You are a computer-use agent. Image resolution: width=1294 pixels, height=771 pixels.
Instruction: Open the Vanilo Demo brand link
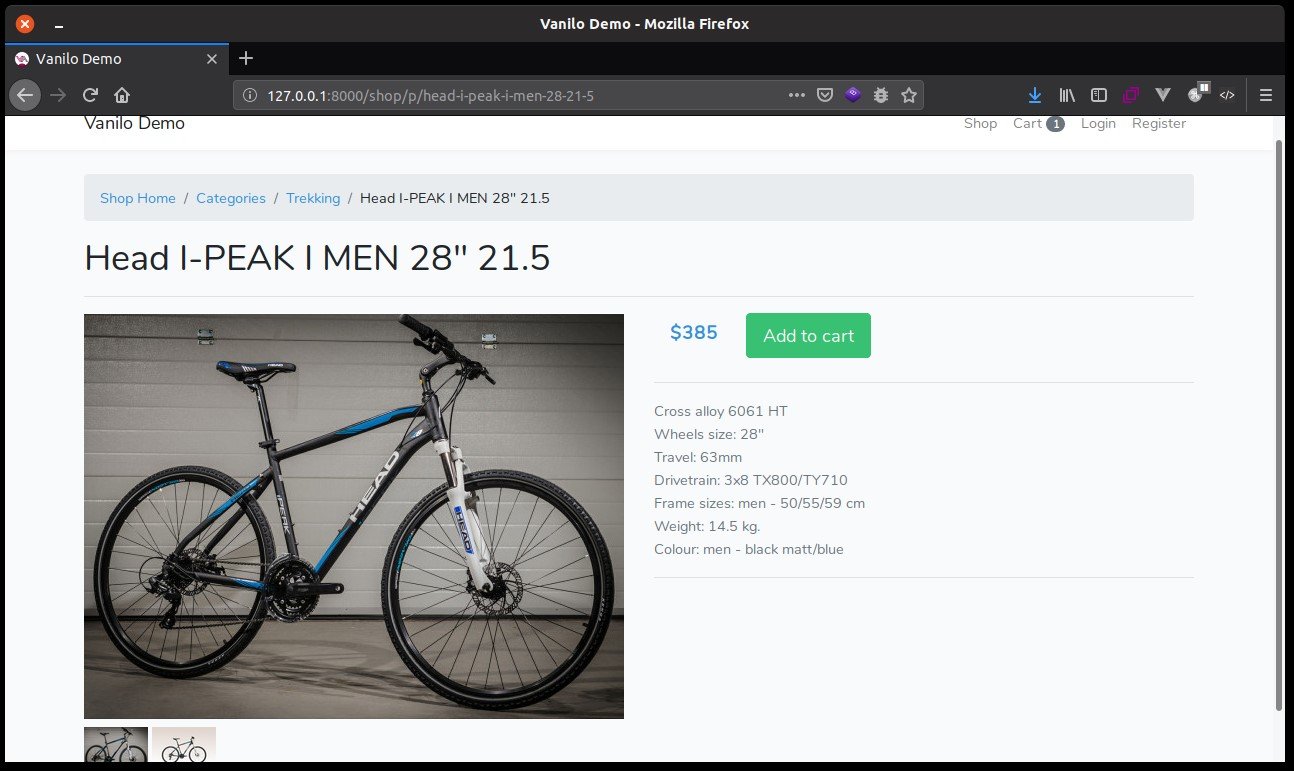click(x=134, y=123)
